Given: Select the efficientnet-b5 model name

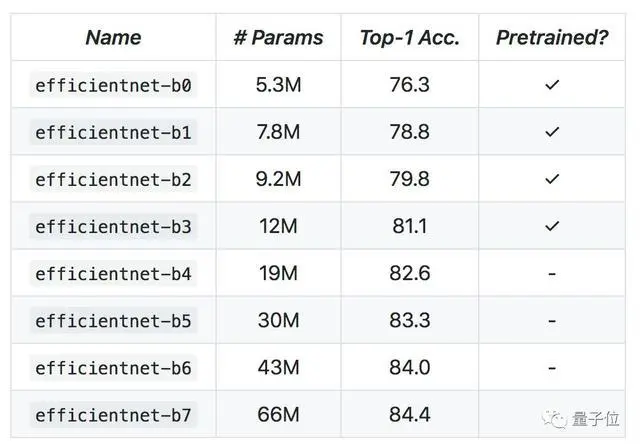Looking at the screenshot, I should [x=113, y=320].
